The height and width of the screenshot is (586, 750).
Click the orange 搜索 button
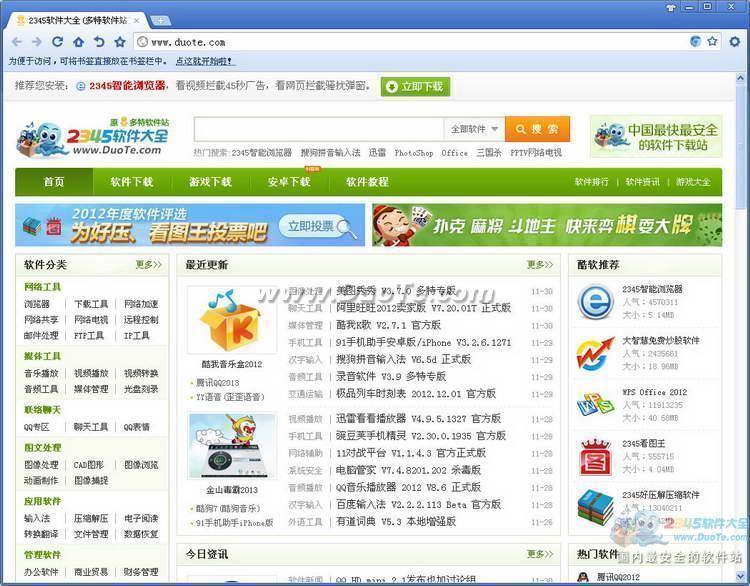pos(537,129)
